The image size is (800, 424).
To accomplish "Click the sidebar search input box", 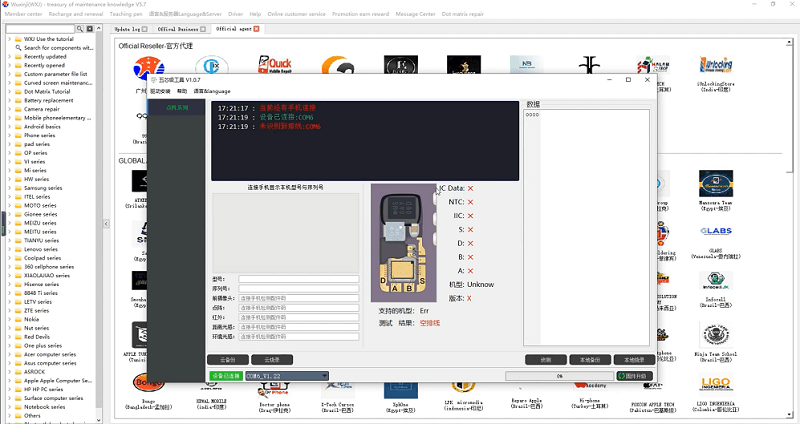I will (x=40, y=29).
